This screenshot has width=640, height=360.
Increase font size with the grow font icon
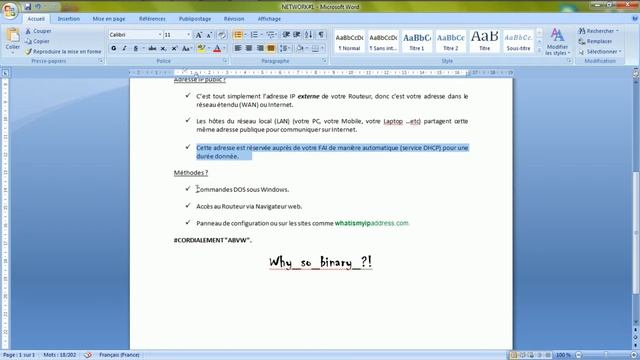[x=199, y=35]
